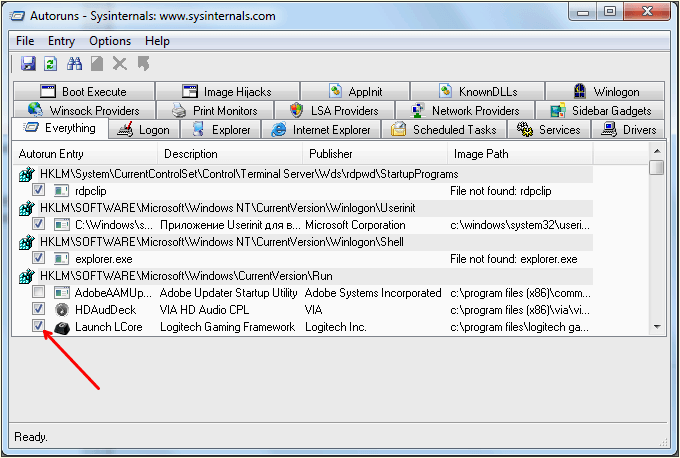Open the Options menu
This screenshot has width=680, height=458.
pos(110,41)
